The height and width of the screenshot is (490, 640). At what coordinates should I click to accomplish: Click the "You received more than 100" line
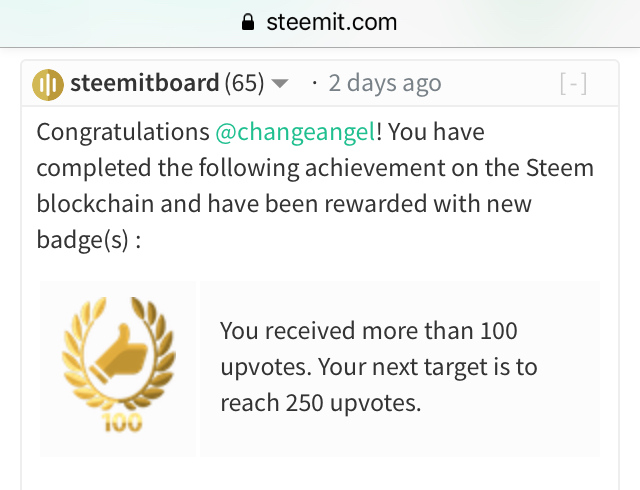pos(368,331)
